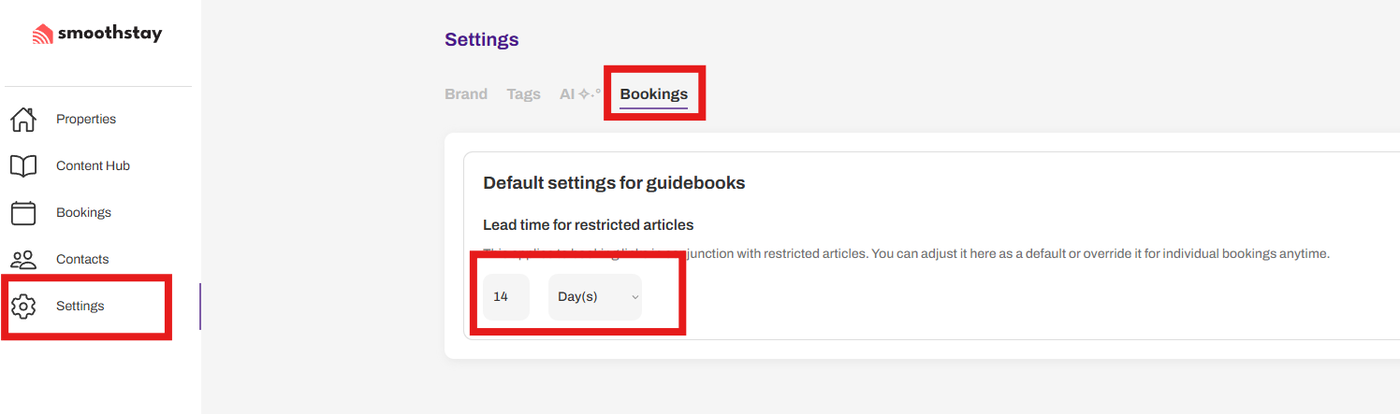Go to the Content Hub link
1400x414 pixels.
pos(93,166)
